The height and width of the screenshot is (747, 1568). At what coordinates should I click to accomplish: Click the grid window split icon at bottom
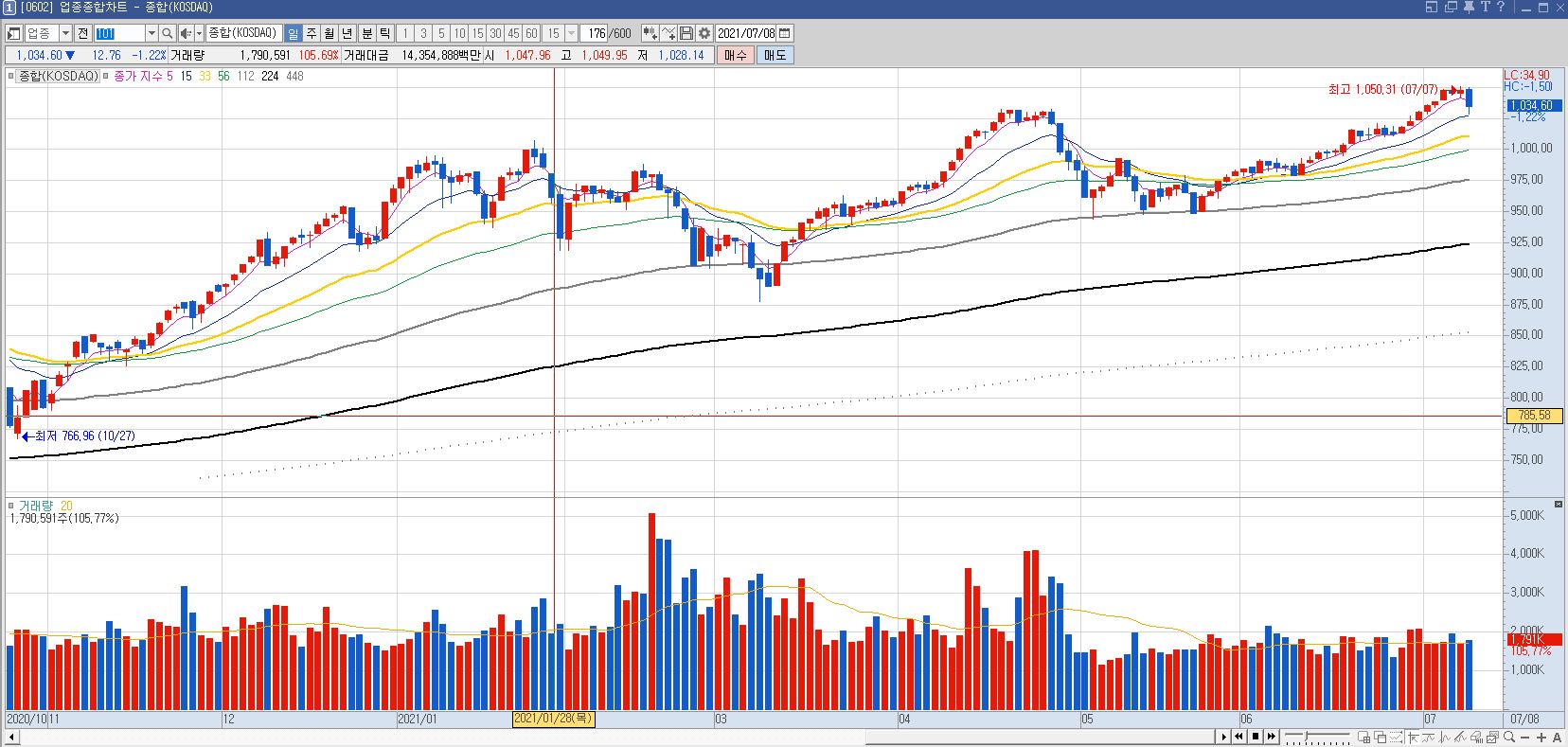(x=1363, y=737)
